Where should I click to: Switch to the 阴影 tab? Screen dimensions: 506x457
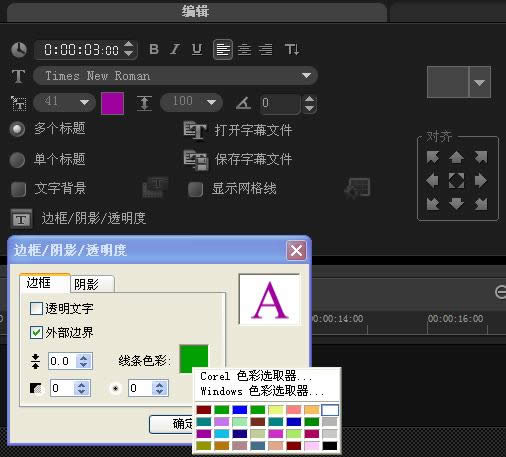pyautogui.click(x=92, y=284)
